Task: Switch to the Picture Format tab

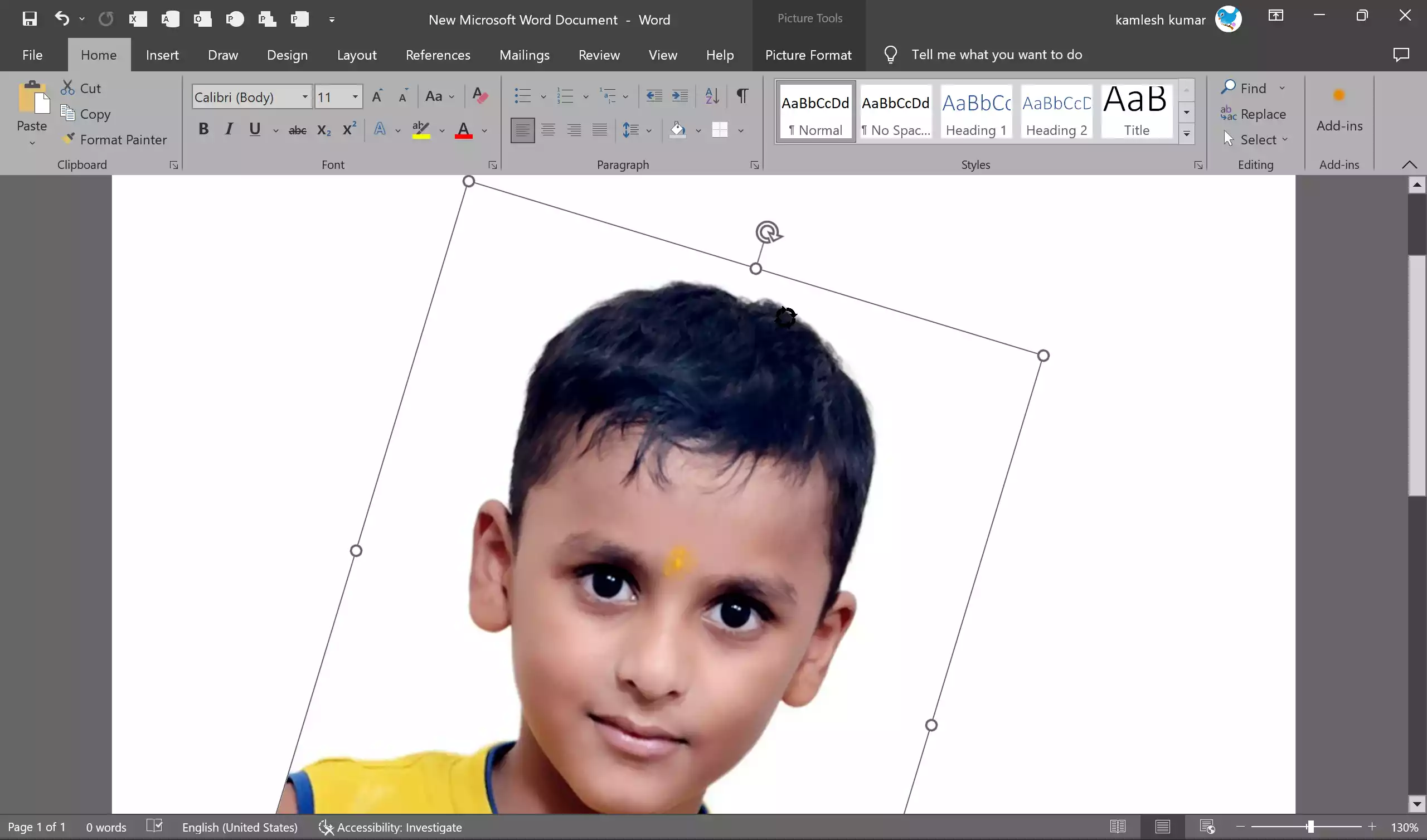Action: point(808,55)
